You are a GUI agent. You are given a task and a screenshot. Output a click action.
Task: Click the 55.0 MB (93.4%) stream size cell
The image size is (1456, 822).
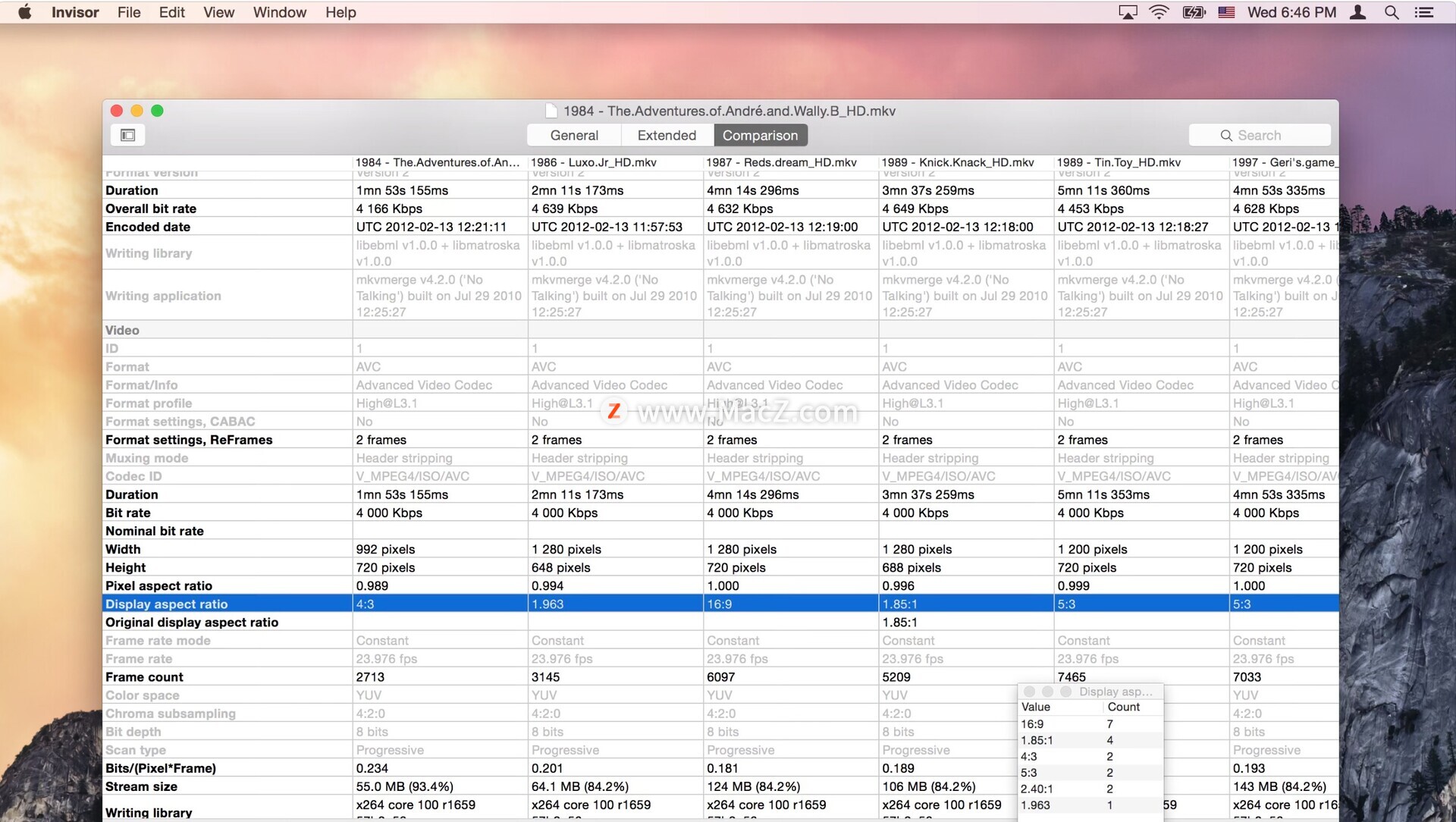point(440,786)
